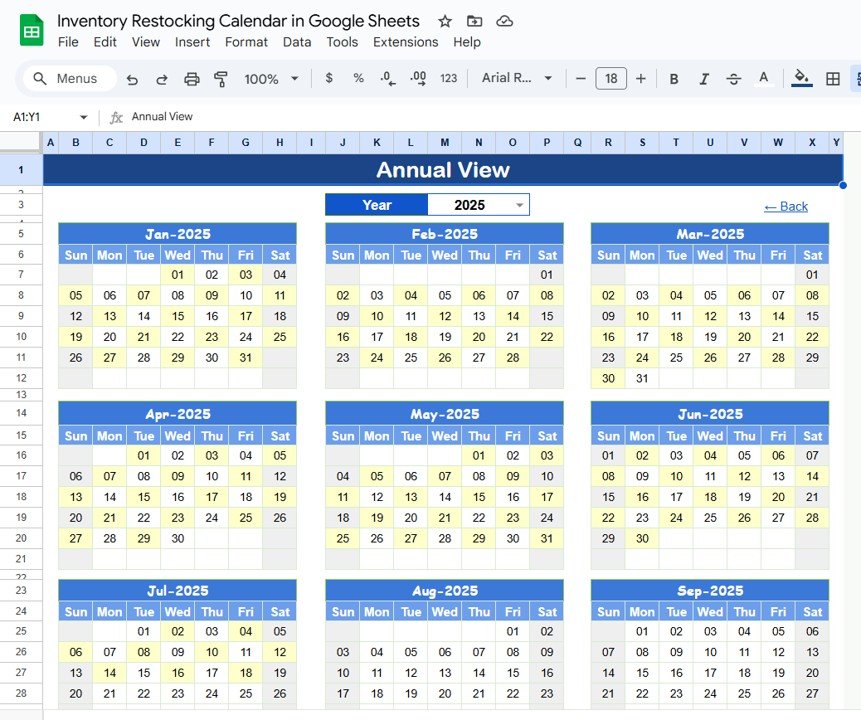Viewport: 861px width, 720px height.
Task: Open the Arial font family dropdown
Action: pyautogui.click(x=517, y=78)
